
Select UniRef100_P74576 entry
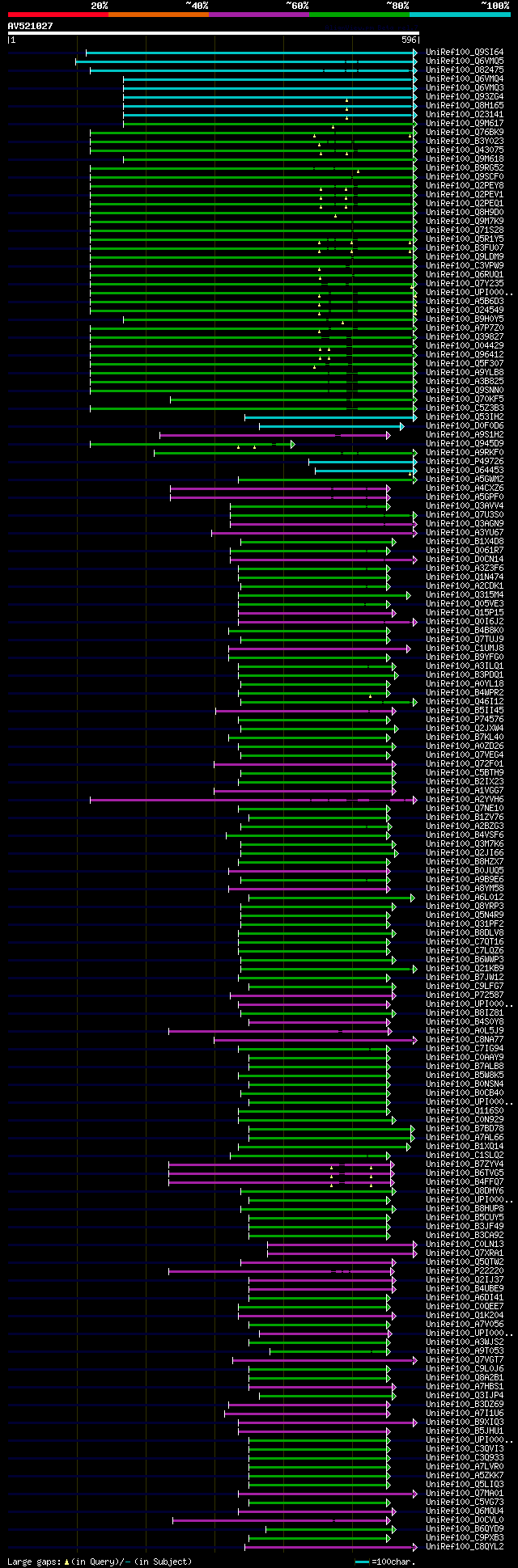click(x=465, y=720)
